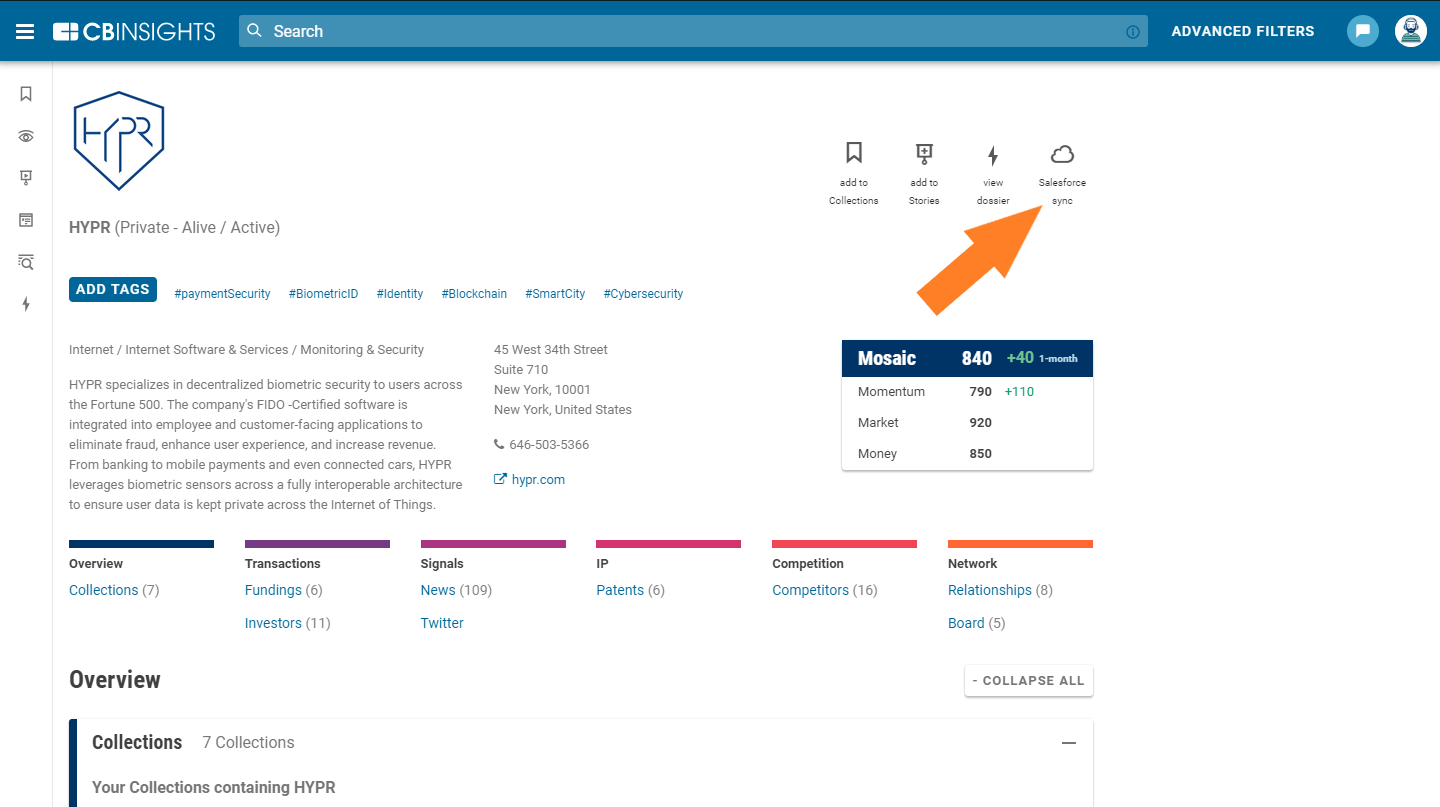Open the Twitter link

(442, 623)
